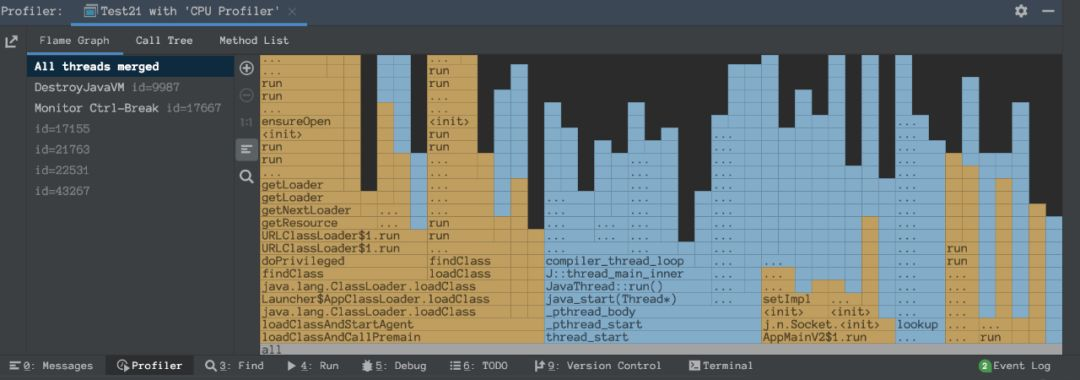Open the Debug tool window

[x=393, y=366]
